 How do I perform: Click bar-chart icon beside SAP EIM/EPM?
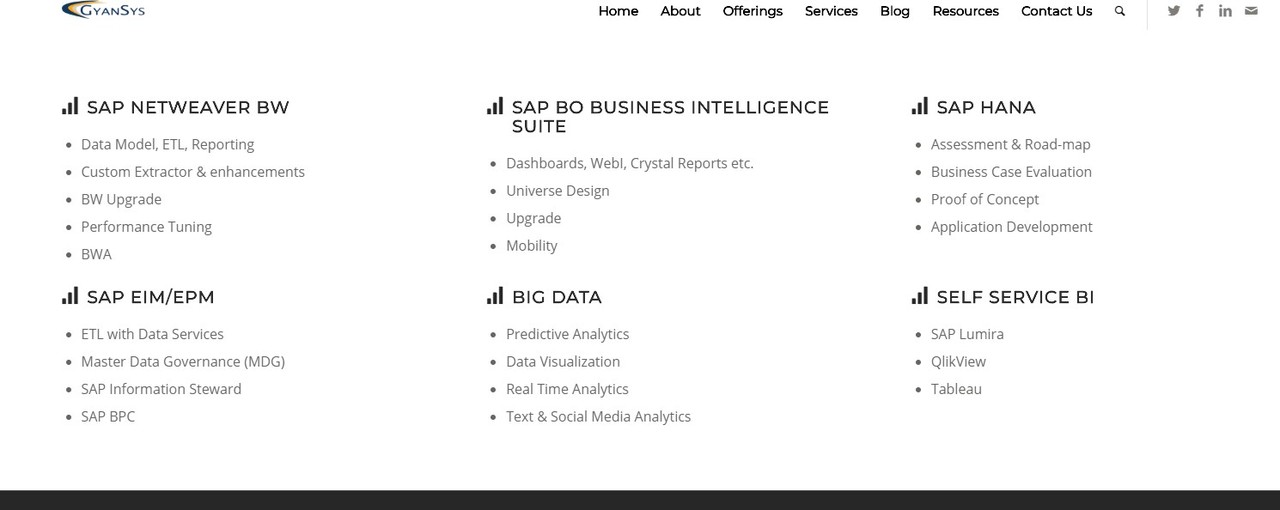click(x=70, y=296)
